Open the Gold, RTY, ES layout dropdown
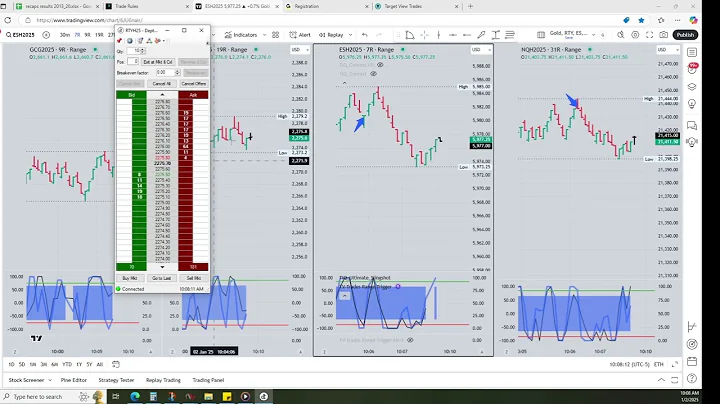The width and height of the screenshot is (720, 404). pyautogui.click(x=572, y=34)
